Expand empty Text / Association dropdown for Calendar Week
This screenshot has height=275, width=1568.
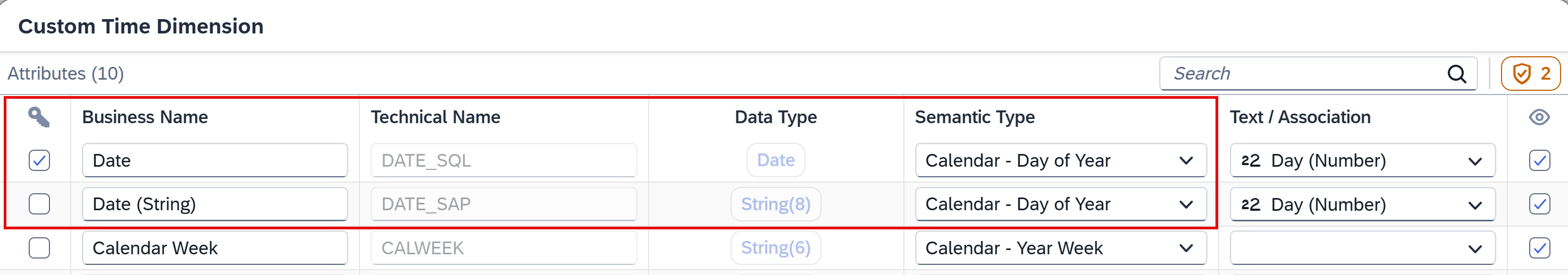[1362, 247]
